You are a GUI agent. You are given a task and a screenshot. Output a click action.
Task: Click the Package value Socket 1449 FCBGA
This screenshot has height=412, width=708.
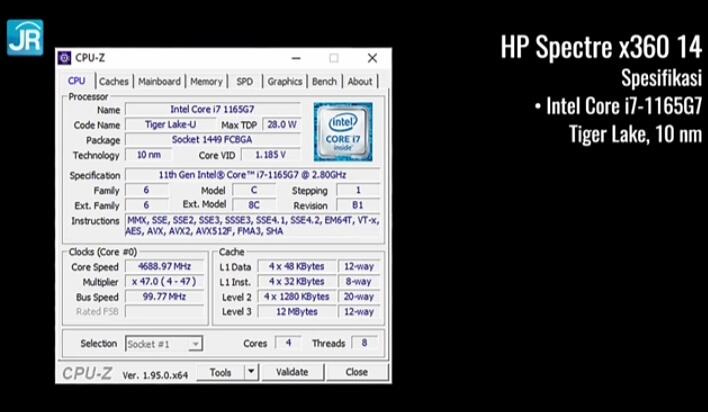(213, 140)
